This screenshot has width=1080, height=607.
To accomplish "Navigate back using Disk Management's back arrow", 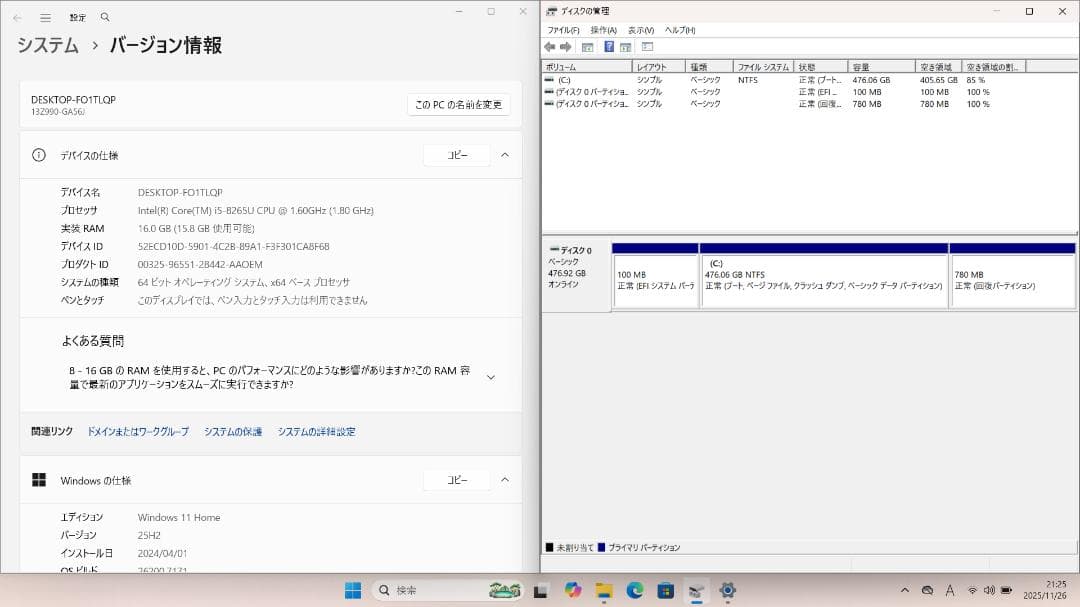I will pyautogui.click(x=550, y=46).
